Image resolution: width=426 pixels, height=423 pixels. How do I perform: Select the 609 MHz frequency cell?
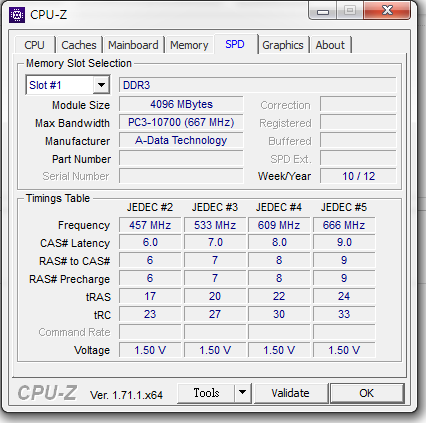(279, 225)
